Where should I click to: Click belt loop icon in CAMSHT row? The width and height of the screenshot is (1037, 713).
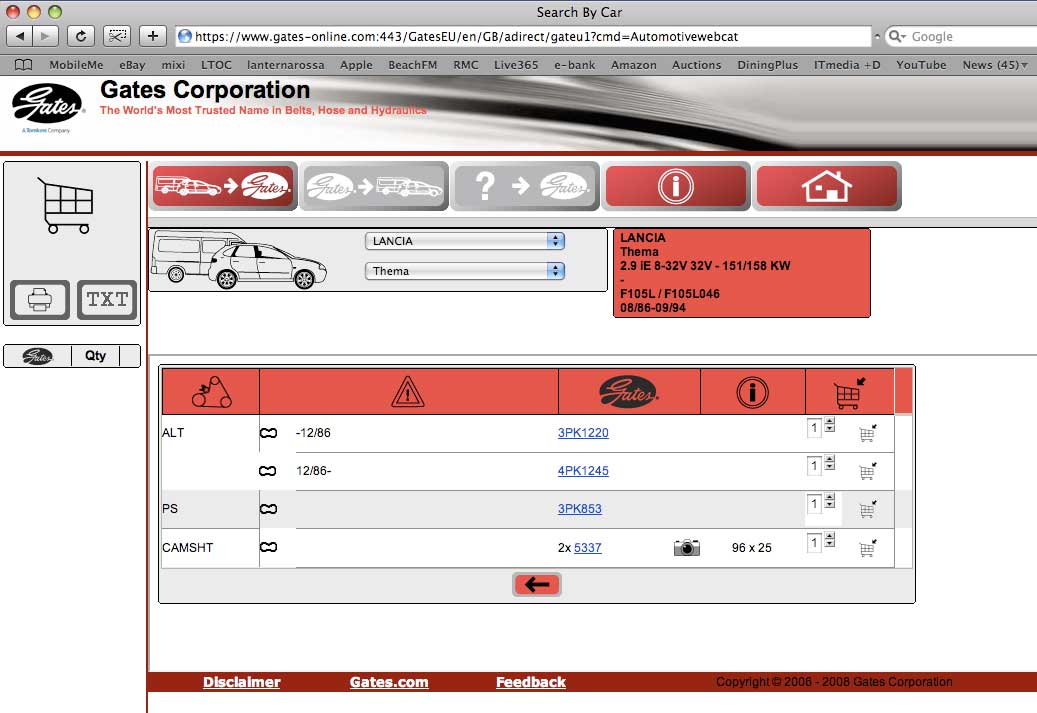coord(268,548)
